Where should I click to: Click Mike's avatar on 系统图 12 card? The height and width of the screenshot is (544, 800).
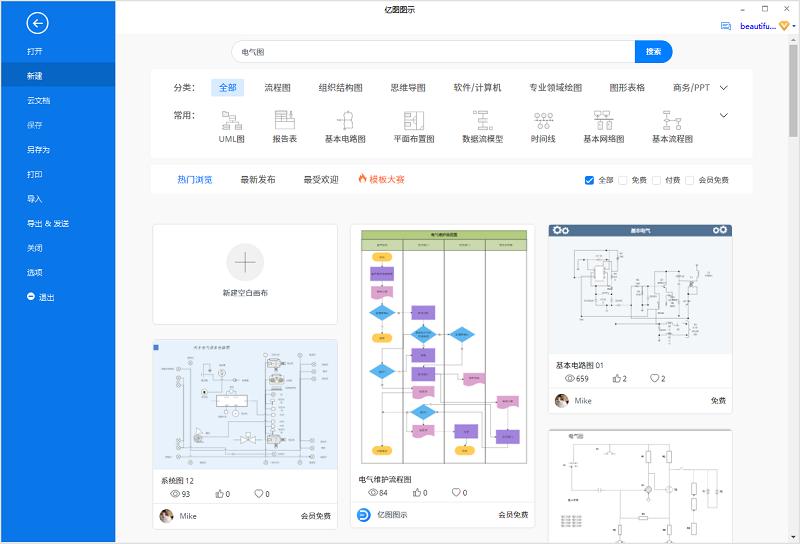pos(166,516)
